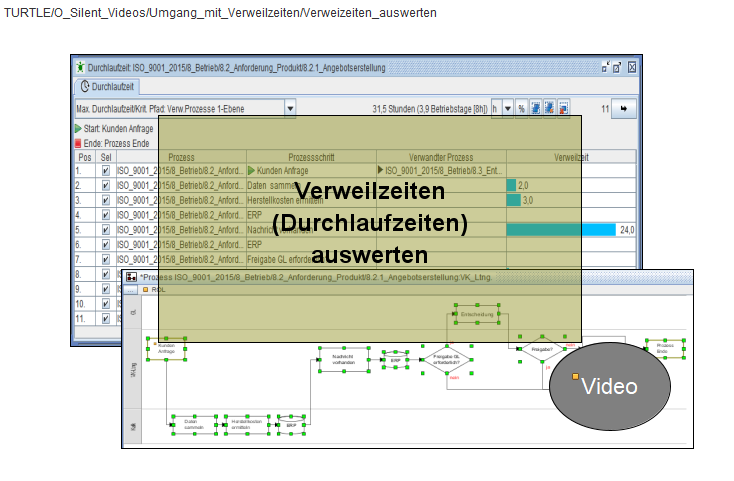Uncheck the Sel checkbox in row 3
The height and width of the screenshot is (481, 734).
click(106, 200)
